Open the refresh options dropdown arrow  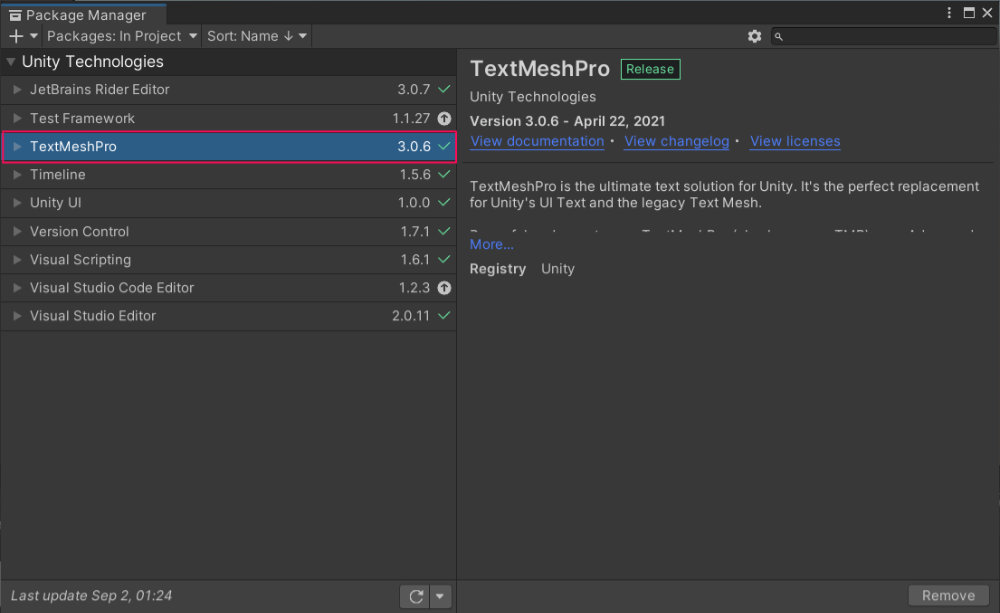point(441,596)
